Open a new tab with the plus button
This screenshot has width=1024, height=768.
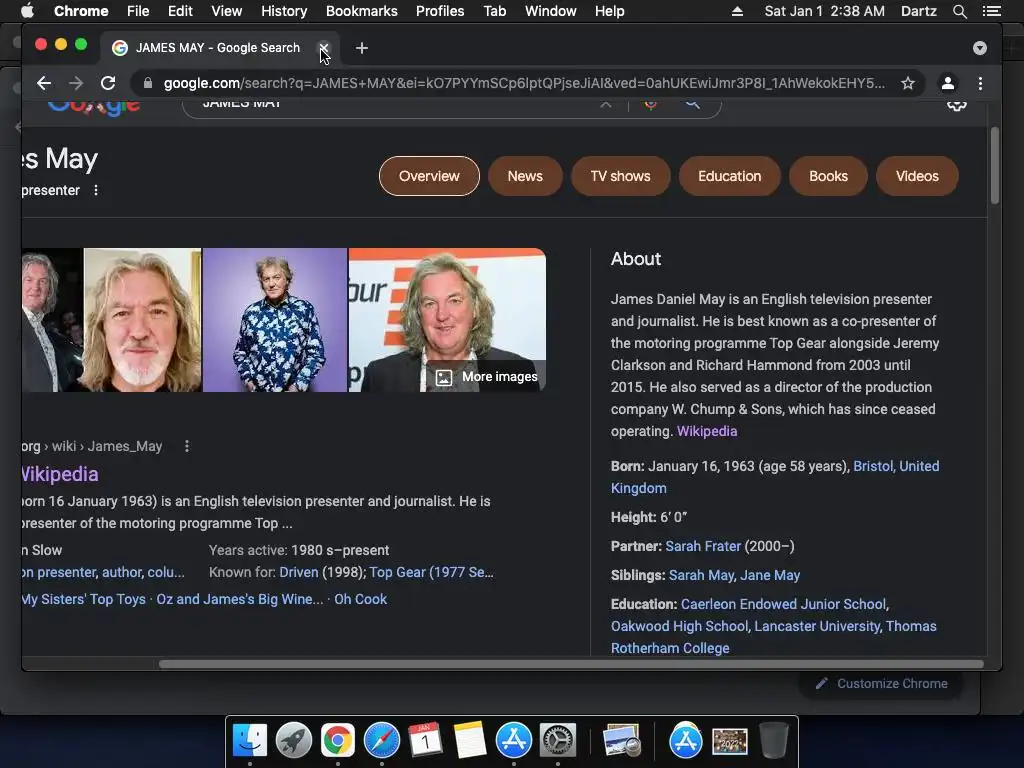(362, 48)
